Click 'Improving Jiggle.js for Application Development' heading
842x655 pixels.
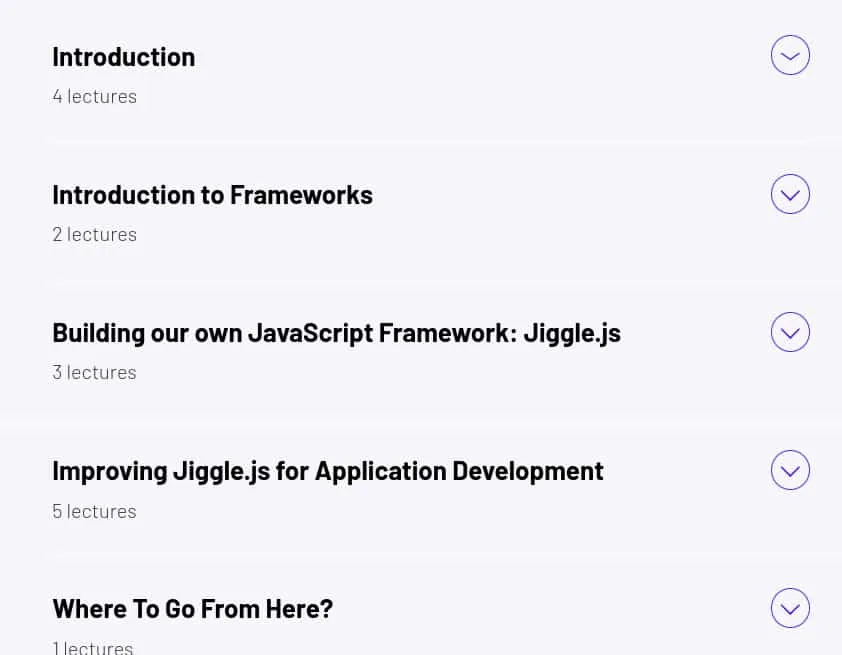(x=328, y=472)
